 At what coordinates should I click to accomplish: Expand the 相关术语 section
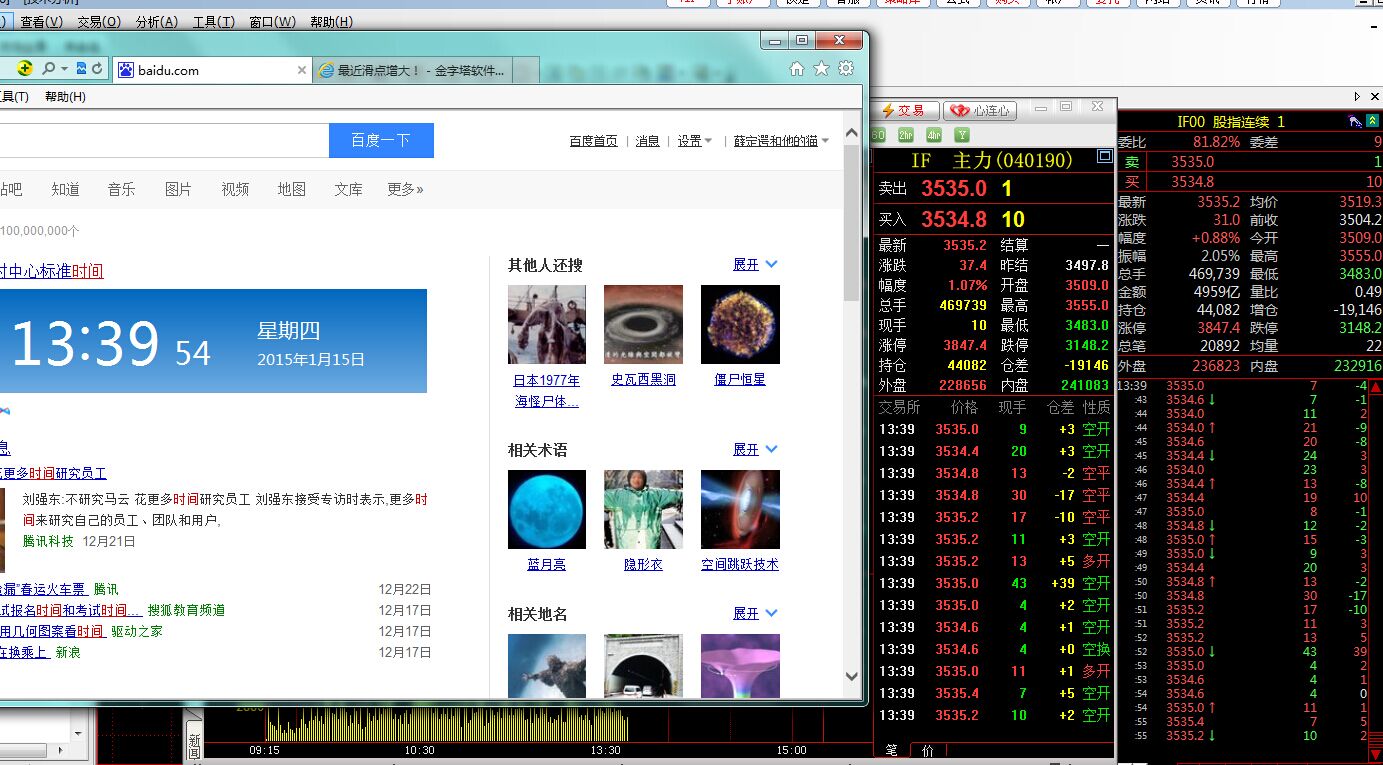[x=755, y=450]
